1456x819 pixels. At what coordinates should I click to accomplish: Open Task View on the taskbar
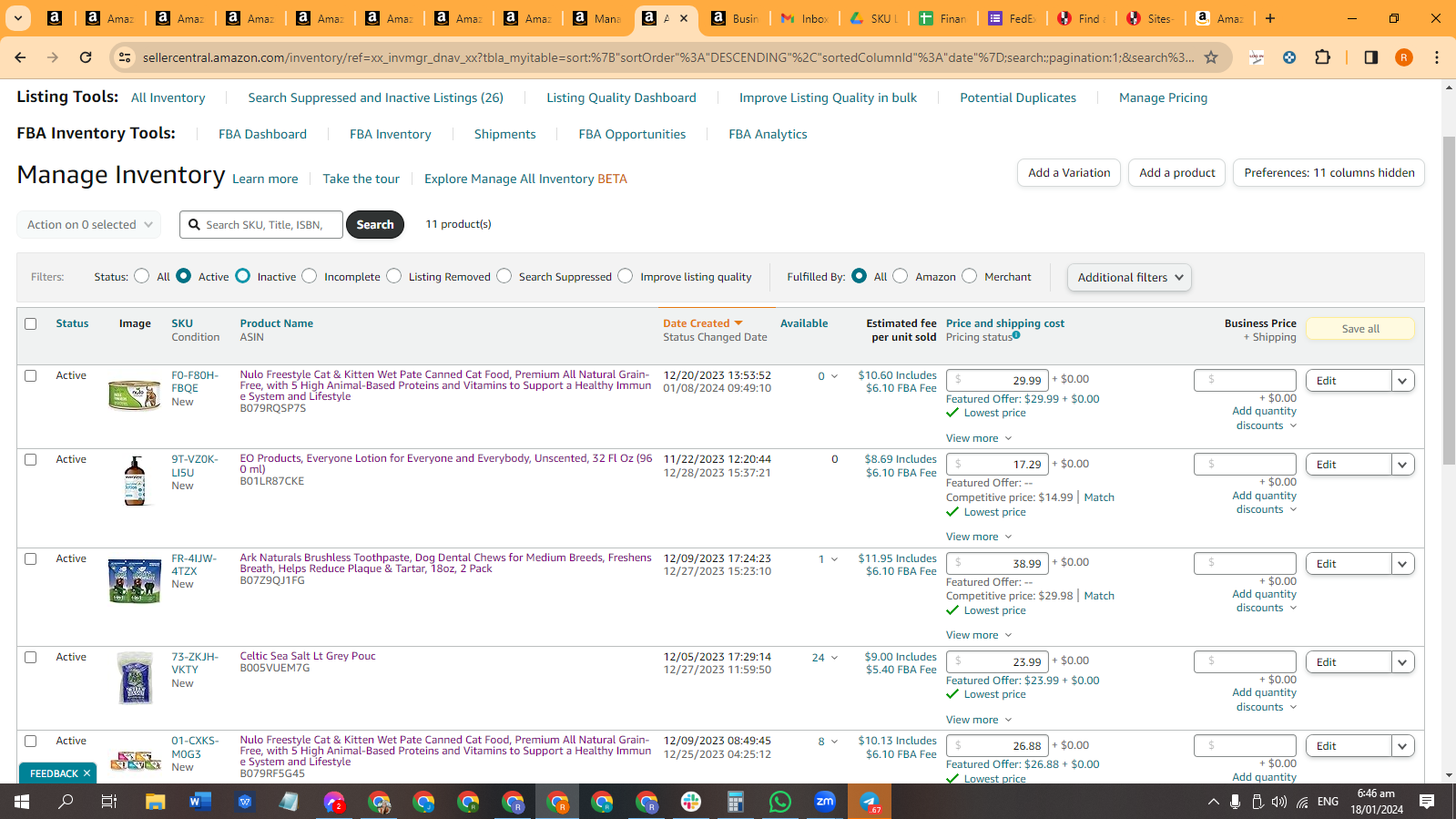point(109,802)
